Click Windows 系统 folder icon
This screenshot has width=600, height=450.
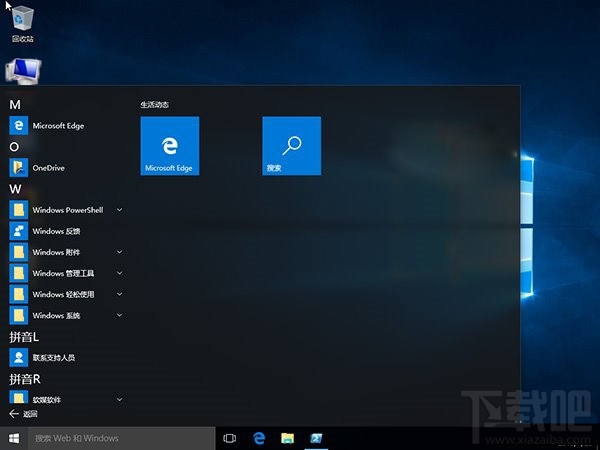click(x=18, y=315)
